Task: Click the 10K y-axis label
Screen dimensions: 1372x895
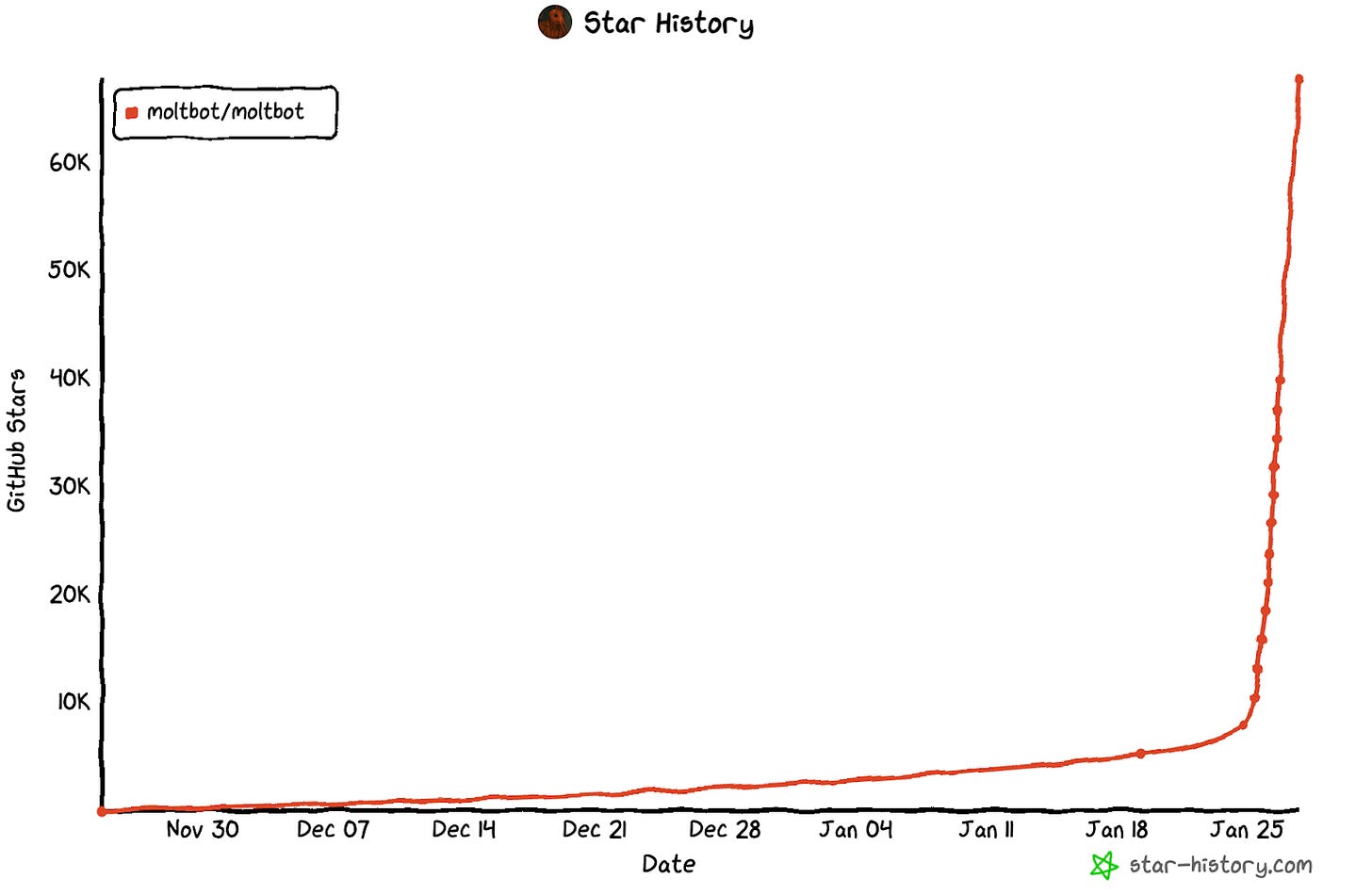Action: (73, 702)
